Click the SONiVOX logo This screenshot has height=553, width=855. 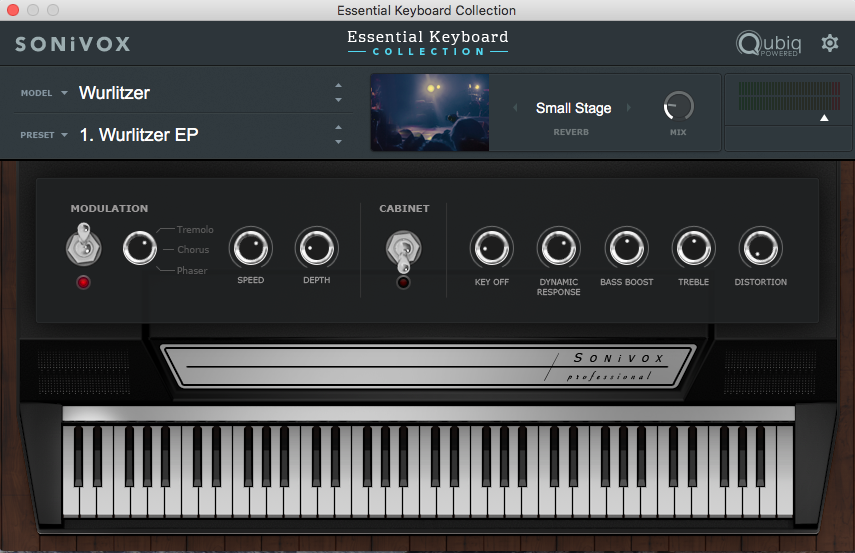(x=72, y=44)
